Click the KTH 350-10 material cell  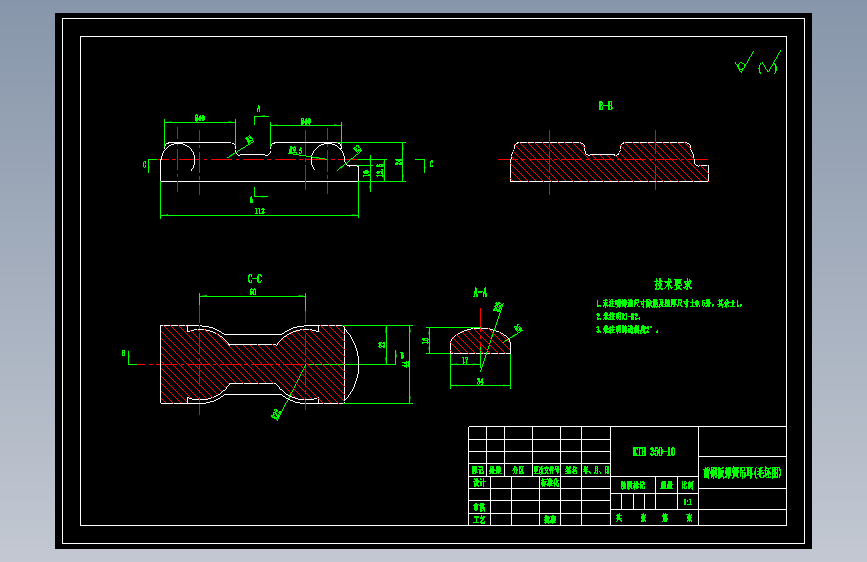tap(654, 451)
